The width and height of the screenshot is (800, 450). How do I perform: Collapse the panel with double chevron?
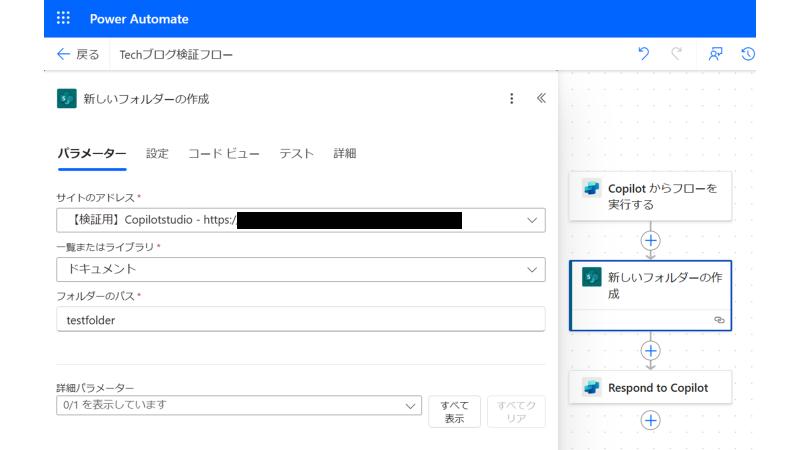(x=541, y=98)
